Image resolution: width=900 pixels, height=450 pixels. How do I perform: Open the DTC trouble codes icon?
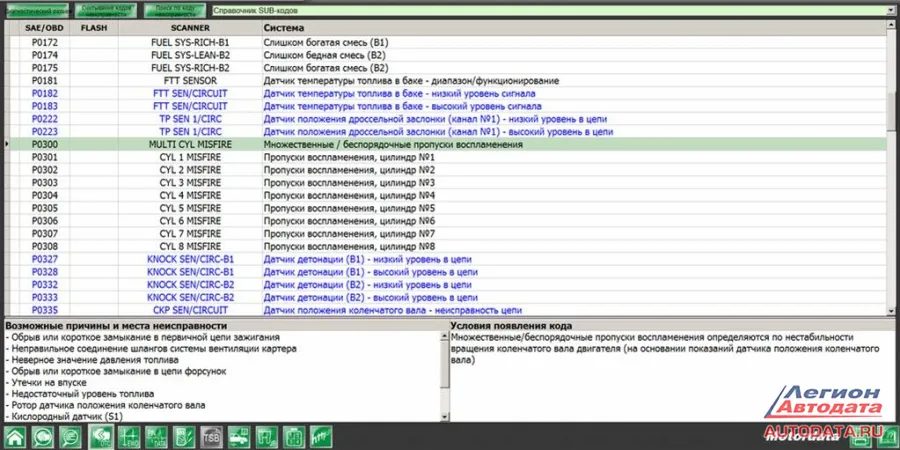(x=101, y=436)
